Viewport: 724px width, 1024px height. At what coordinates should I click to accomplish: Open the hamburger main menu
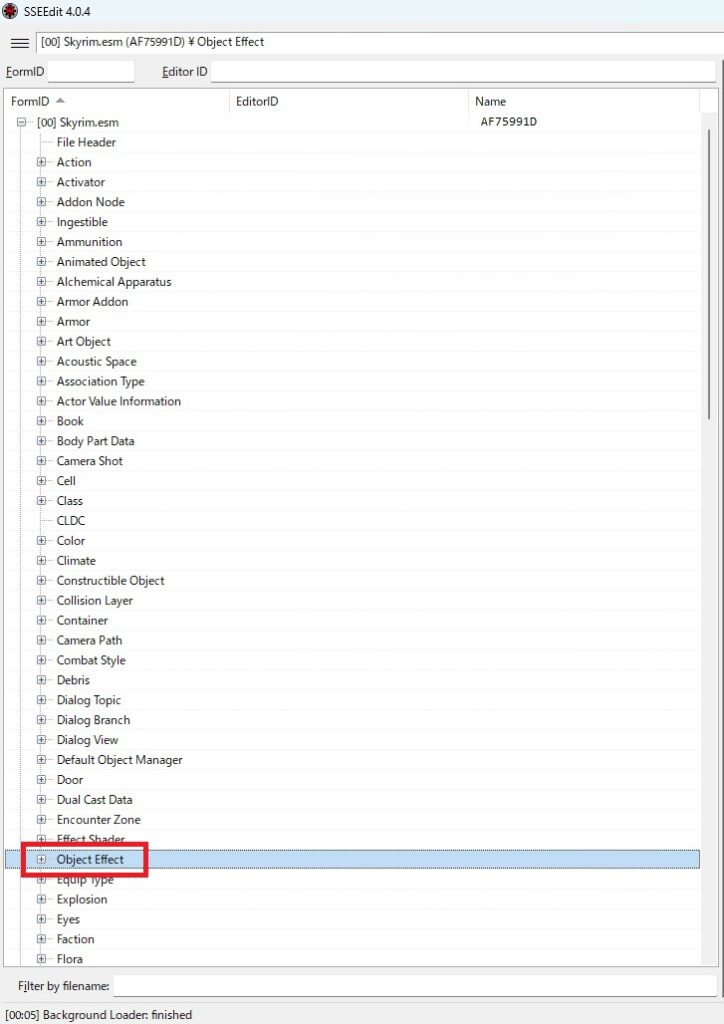point(19,43)
